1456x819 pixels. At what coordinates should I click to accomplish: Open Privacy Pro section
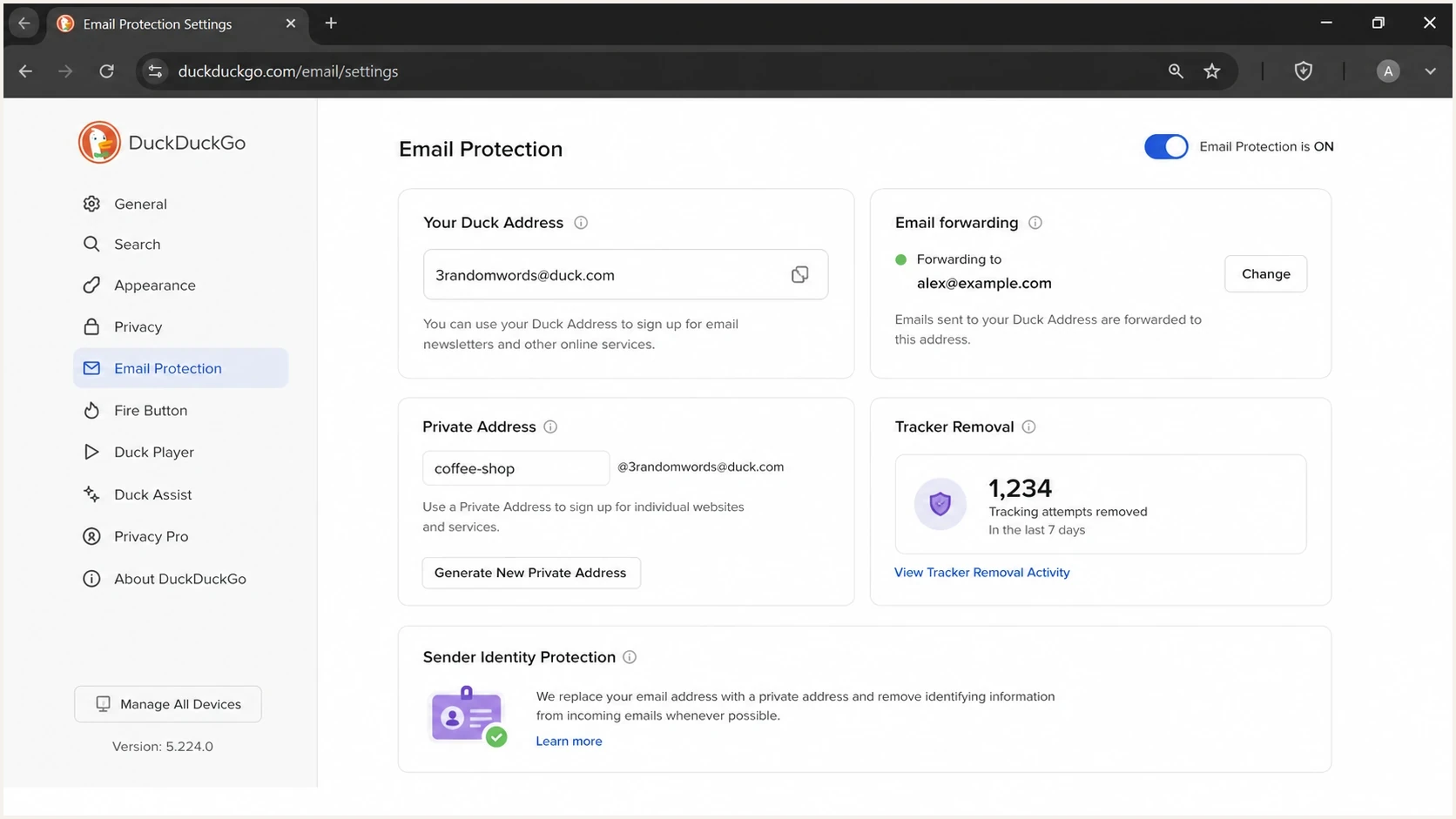181,536
